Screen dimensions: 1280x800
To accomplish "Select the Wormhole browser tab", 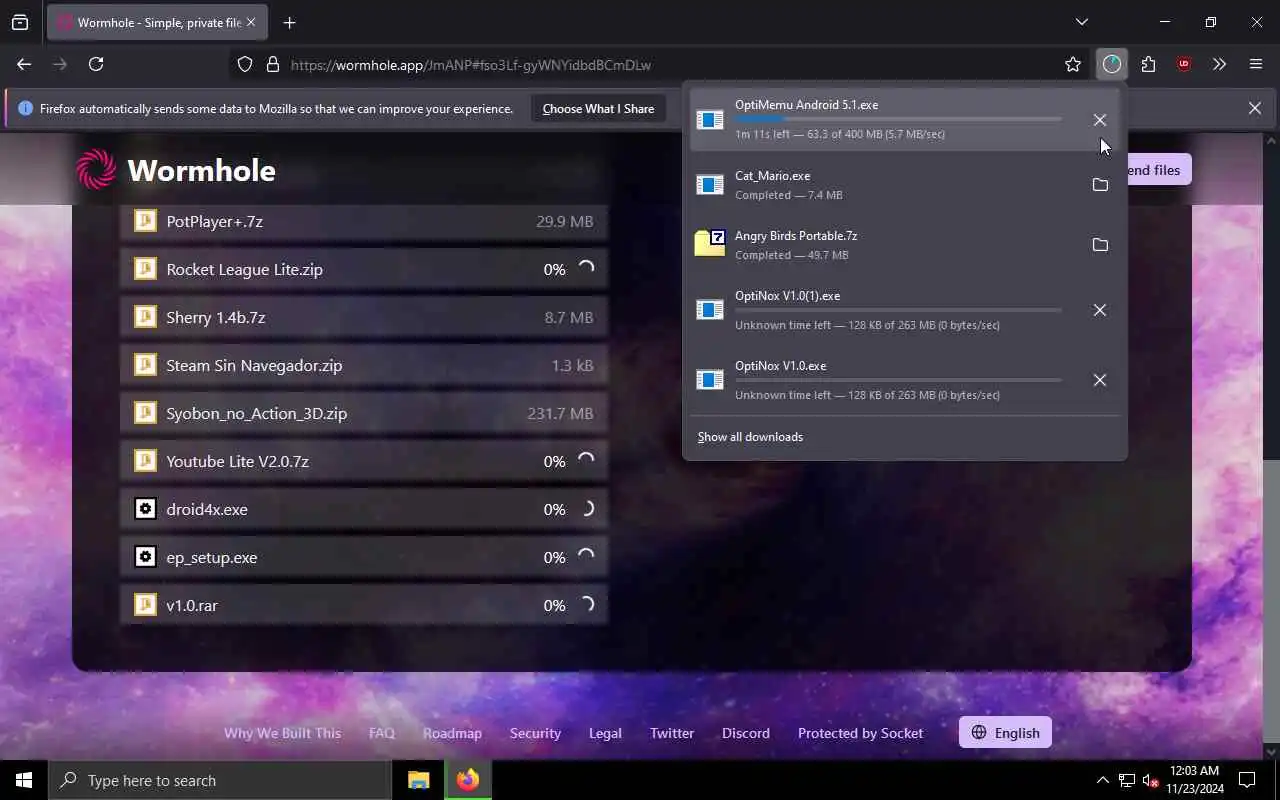I will point(156,22).
